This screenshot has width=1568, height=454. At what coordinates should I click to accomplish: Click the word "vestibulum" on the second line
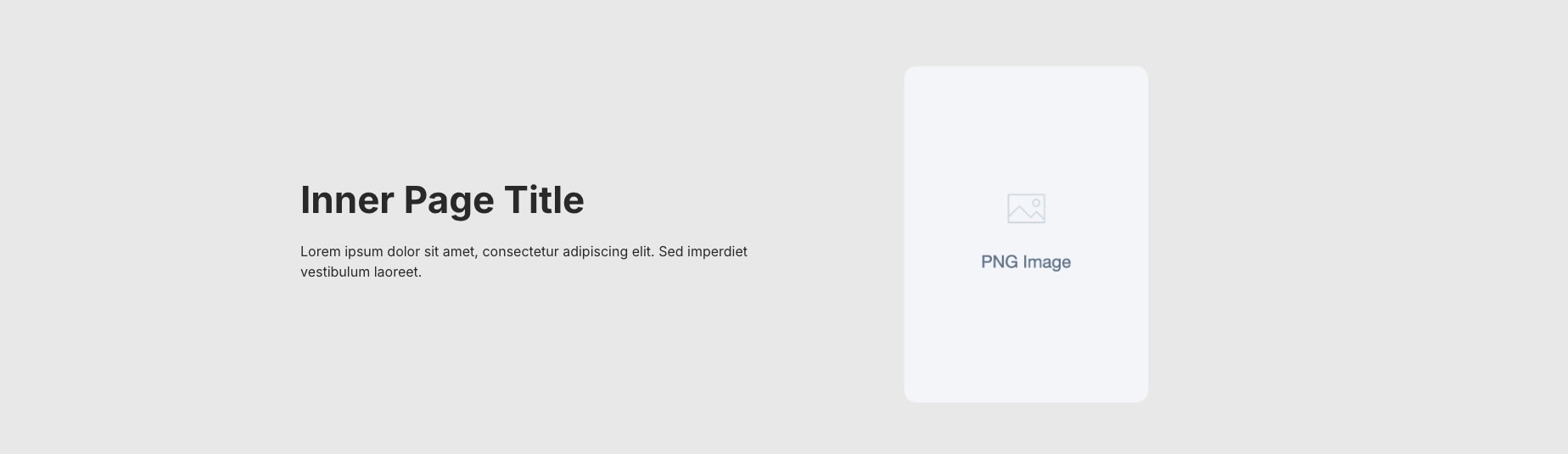point(334,272)
